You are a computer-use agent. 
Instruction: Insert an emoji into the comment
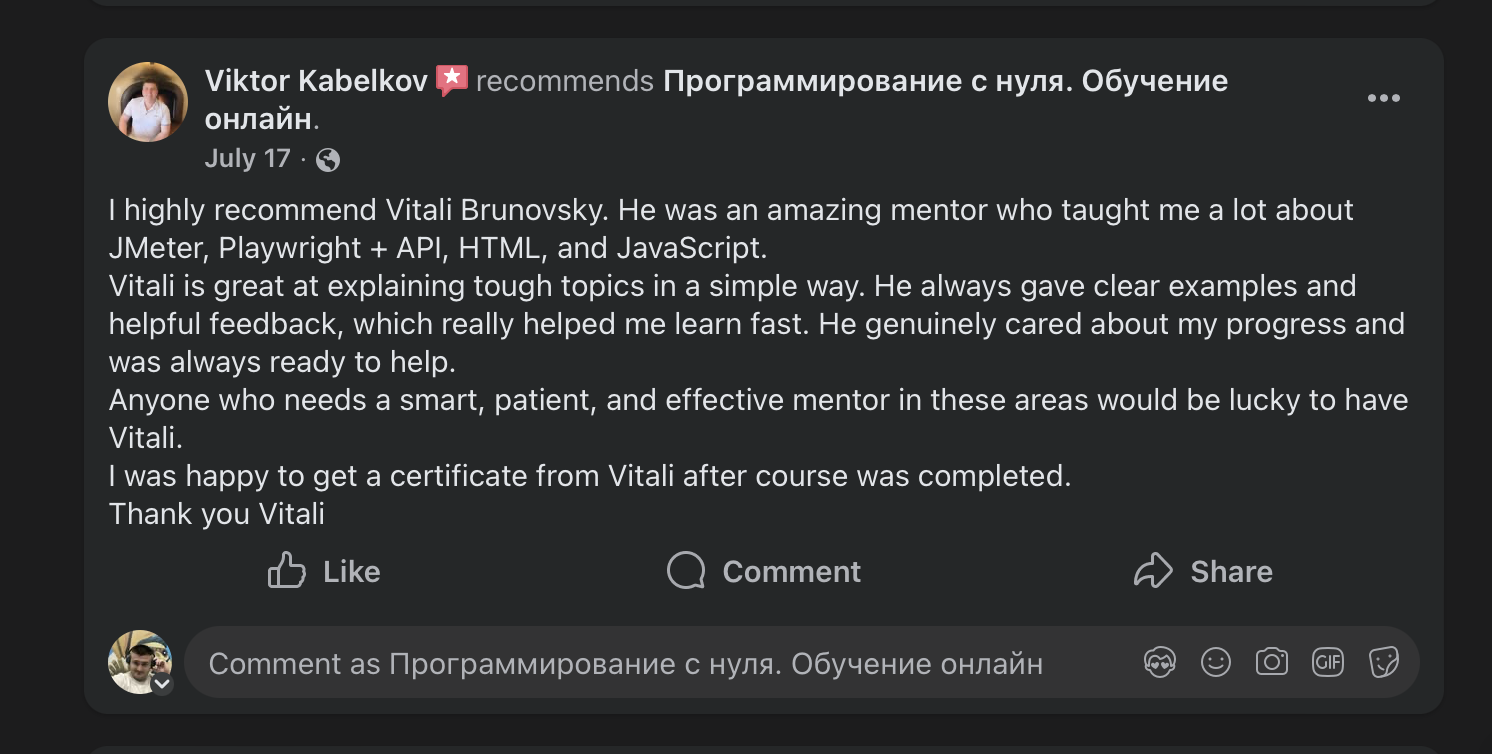[x=1215, y=662]
